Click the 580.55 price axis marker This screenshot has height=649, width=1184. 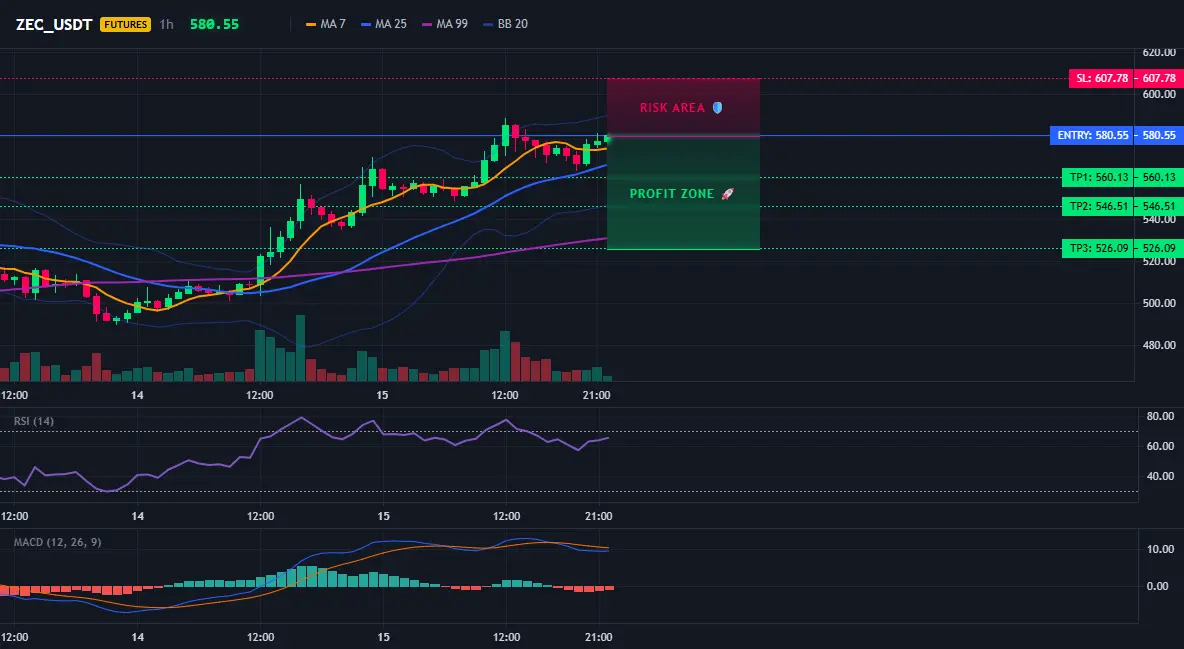[x=1159, y=135]
